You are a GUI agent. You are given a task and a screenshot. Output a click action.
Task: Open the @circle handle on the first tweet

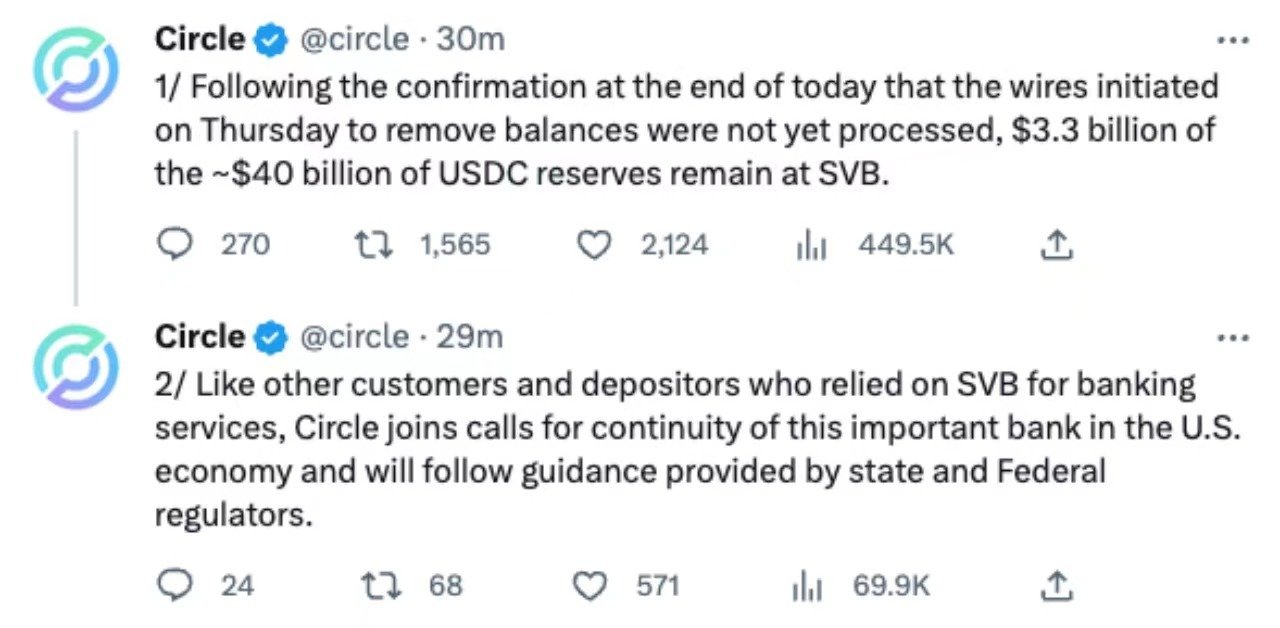(355, 39)
